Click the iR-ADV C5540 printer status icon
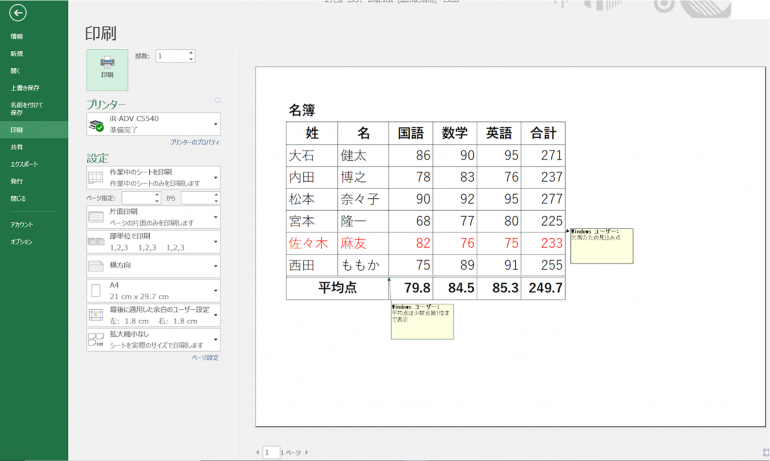Viewport: 770px width, 461px height. [97, 124]
